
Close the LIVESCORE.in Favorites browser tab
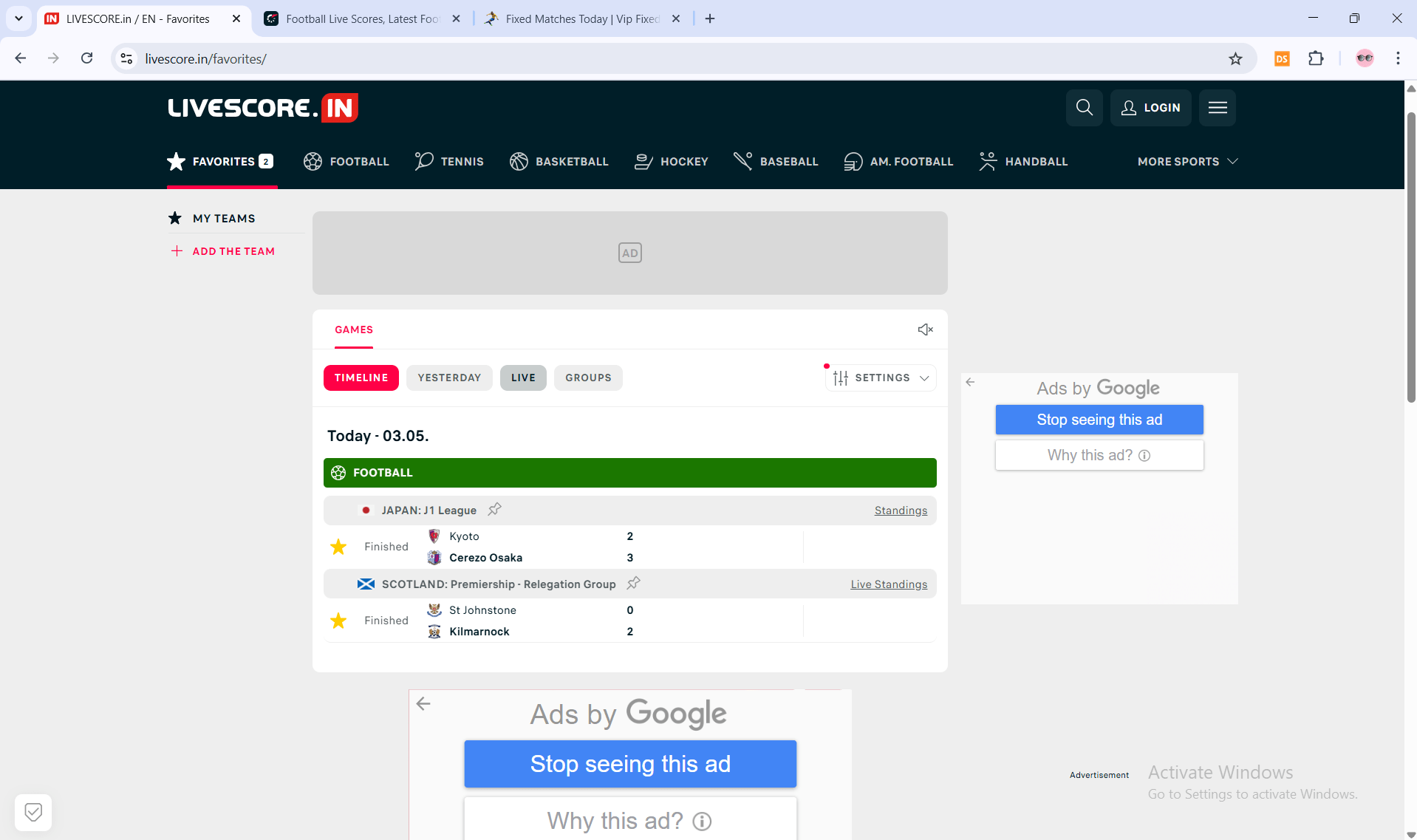point(236,18)
